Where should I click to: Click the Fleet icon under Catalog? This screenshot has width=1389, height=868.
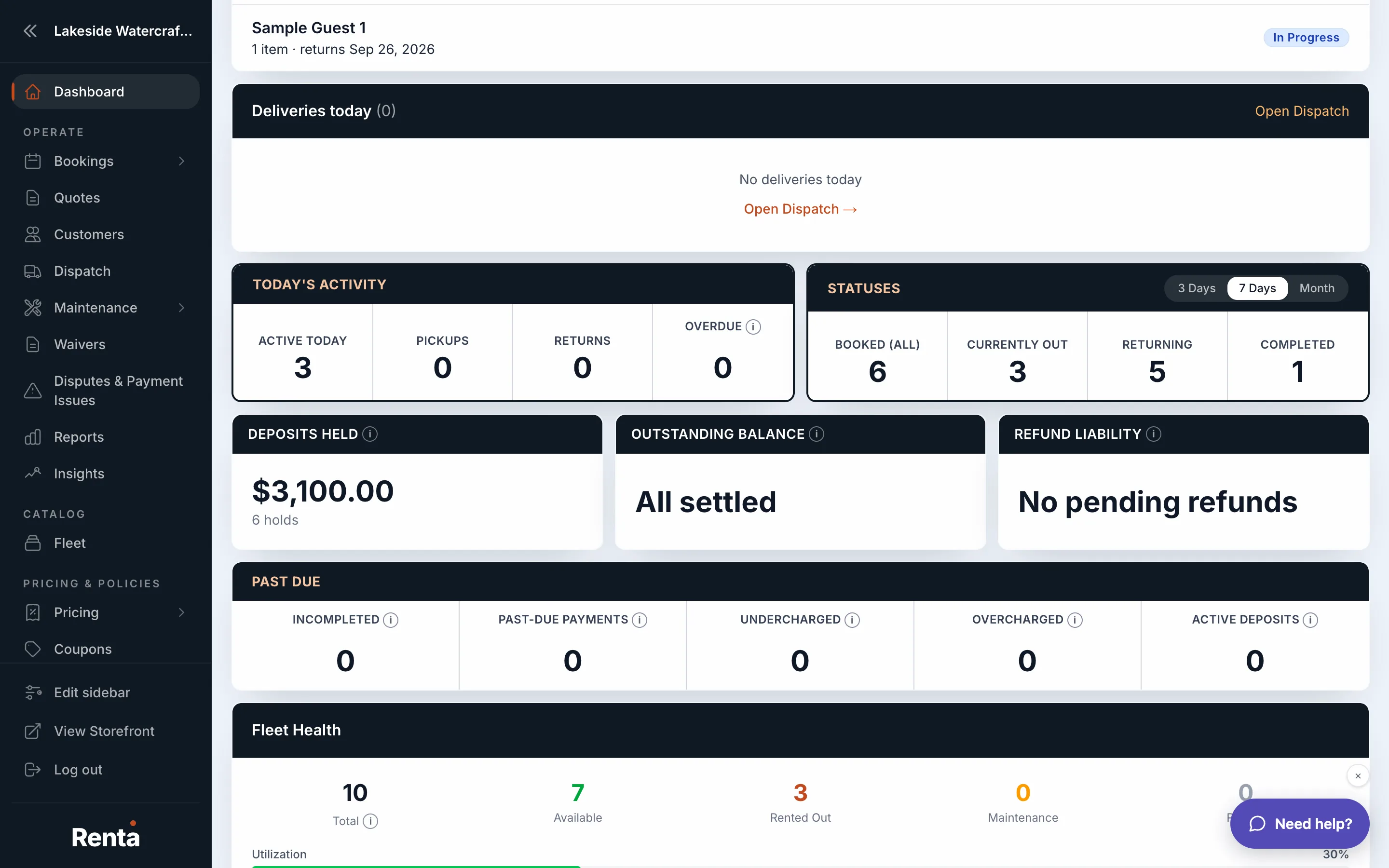click(33, 543)
